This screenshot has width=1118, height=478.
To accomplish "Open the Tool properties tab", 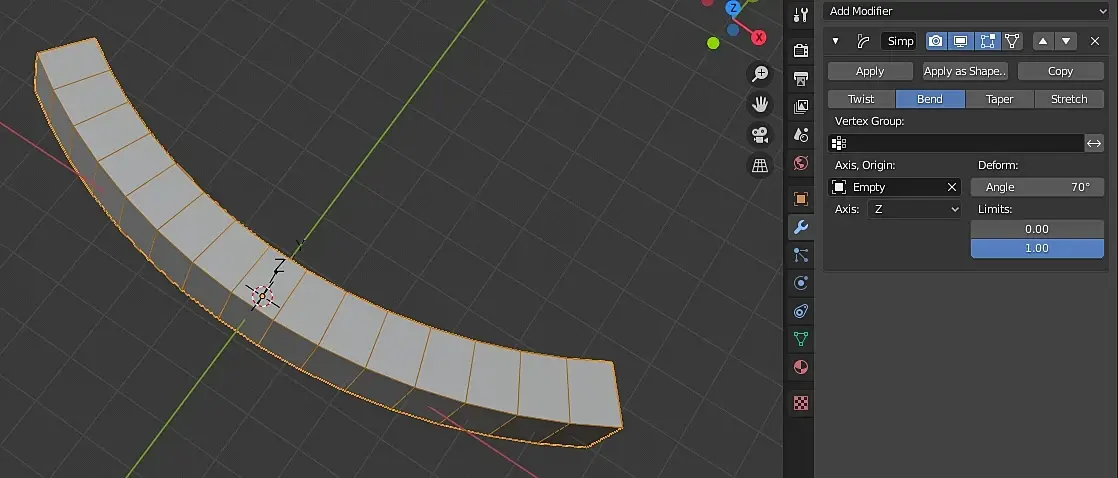I will (x=801, y=14).
